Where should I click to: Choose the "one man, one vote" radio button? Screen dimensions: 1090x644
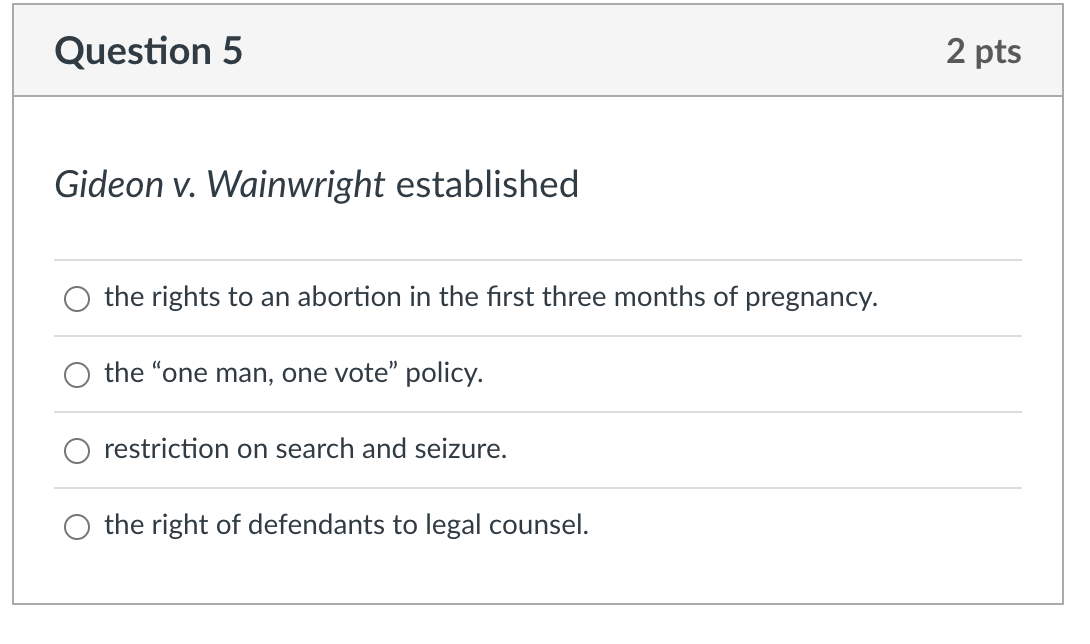point(76,375)
